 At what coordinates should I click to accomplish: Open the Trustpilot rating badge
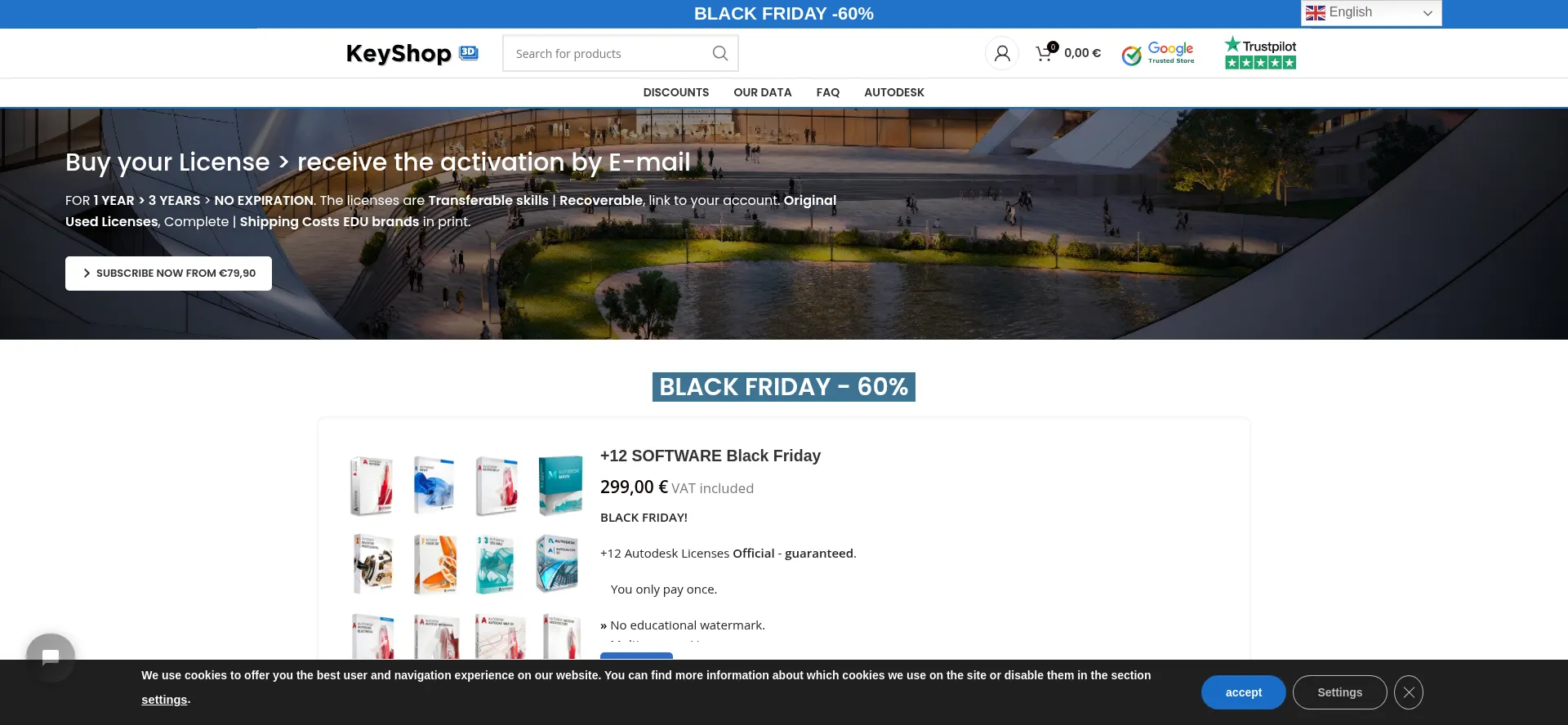(x=1260, y=52)
